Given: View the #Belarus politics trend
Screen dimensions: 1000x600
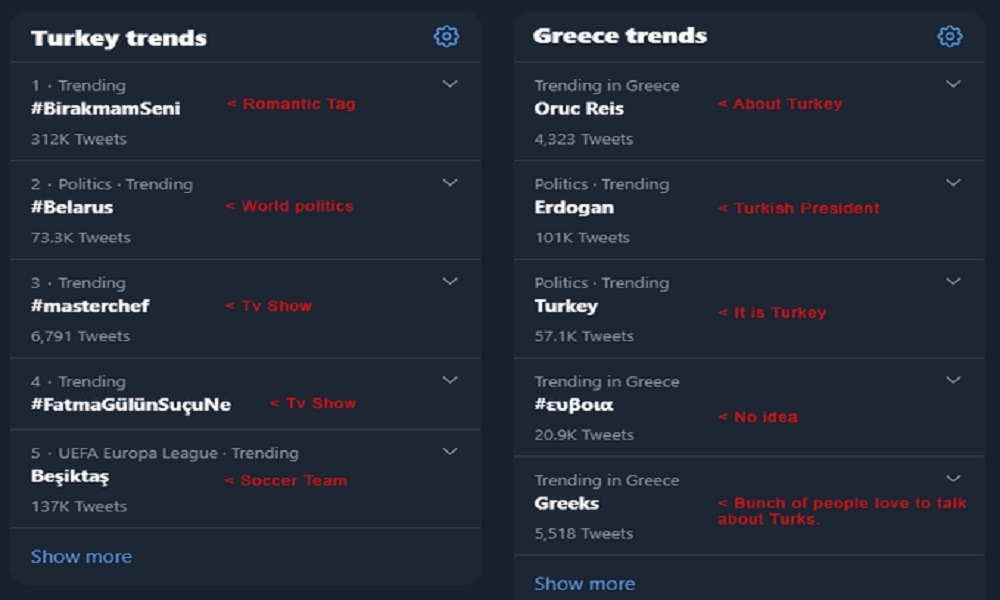Looking at the screenshot, I should (72, 208).
